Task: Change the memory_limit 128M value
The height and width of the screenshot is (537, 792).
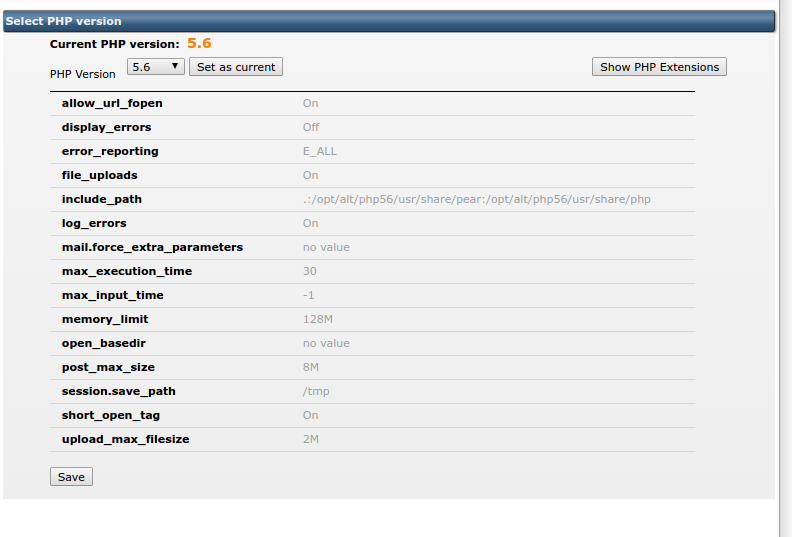Action: click(x=317, y=319)
